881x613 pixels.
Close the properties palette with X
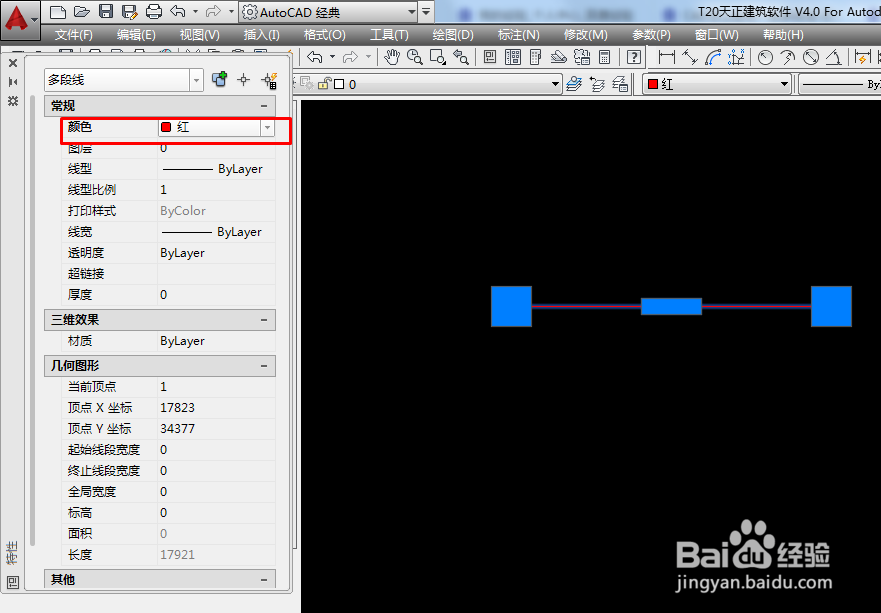tap(13, 63)
